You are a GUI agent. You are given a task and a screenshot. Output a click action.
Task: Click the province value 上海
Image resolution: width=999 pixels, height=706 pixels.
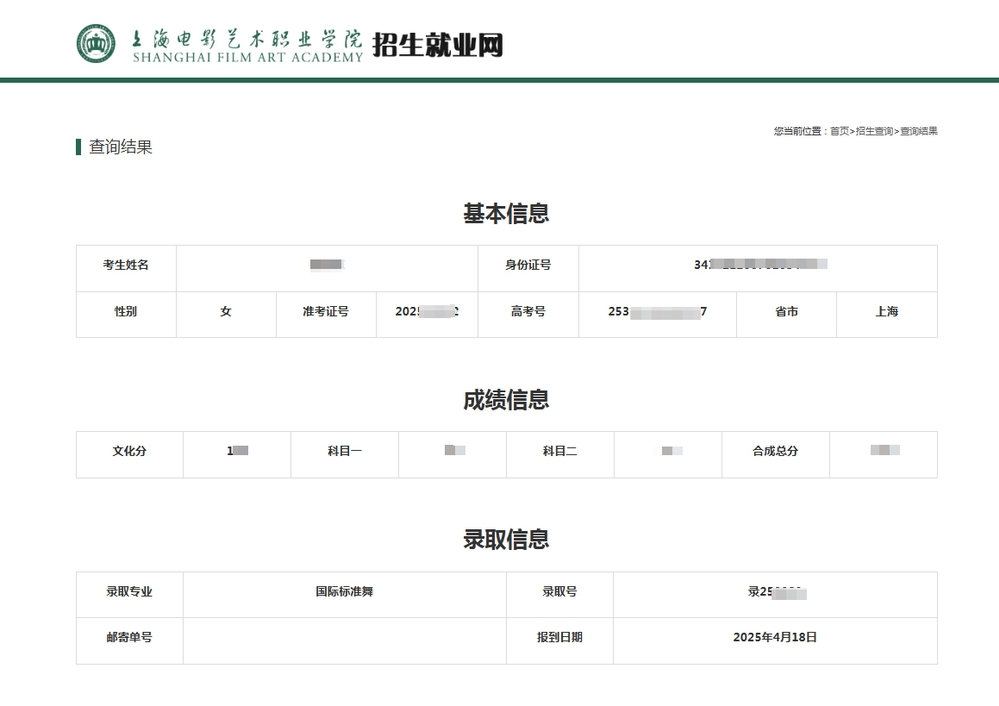pos(886,312)
